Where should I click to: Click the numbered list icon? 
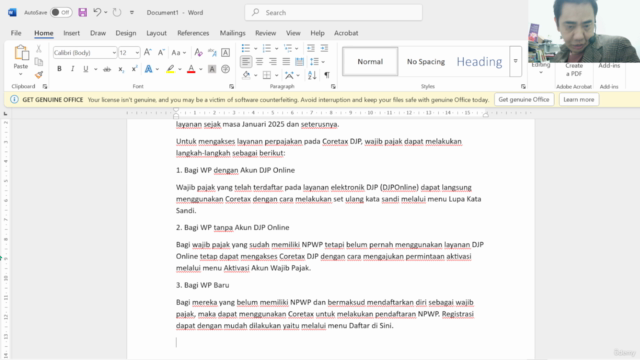[x=267, y=49]
